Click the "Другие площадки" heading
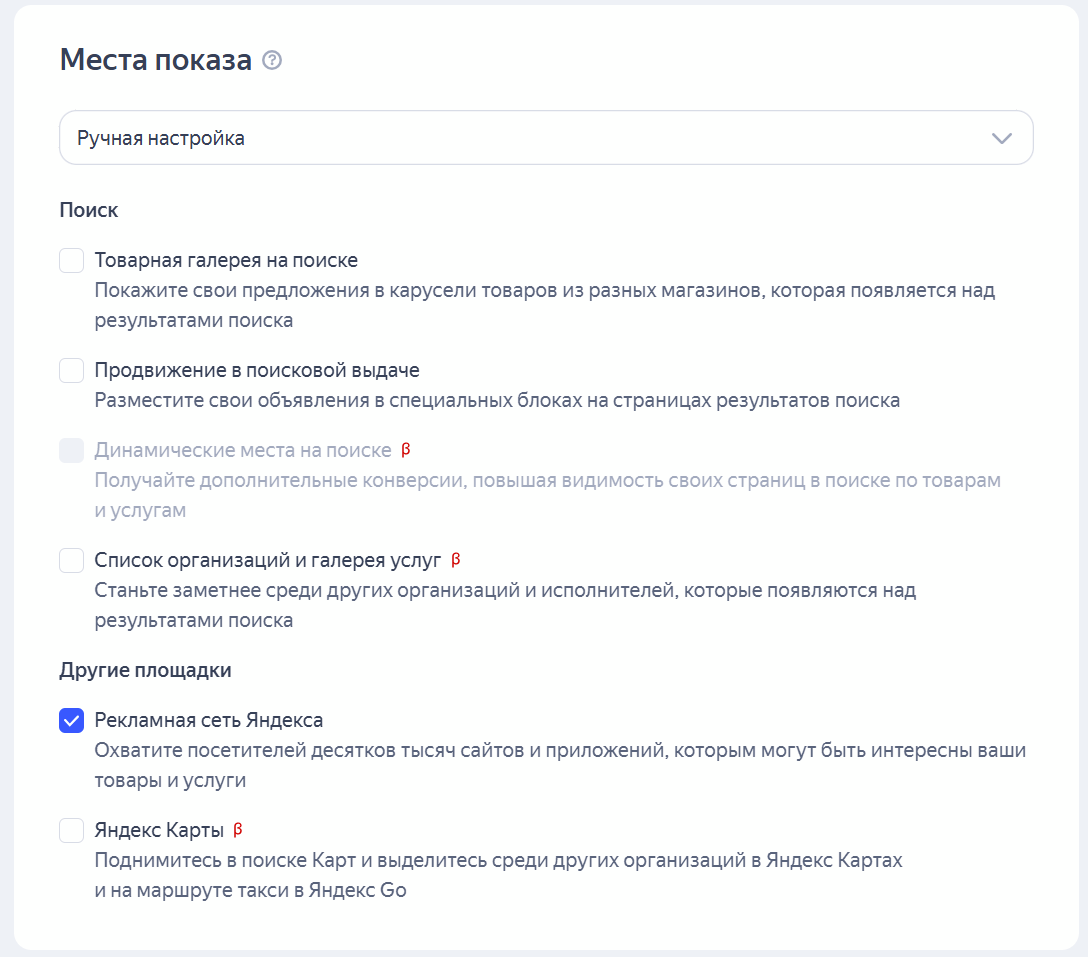Viewport: 1088px width, 957px height. [x=145, y=670]
